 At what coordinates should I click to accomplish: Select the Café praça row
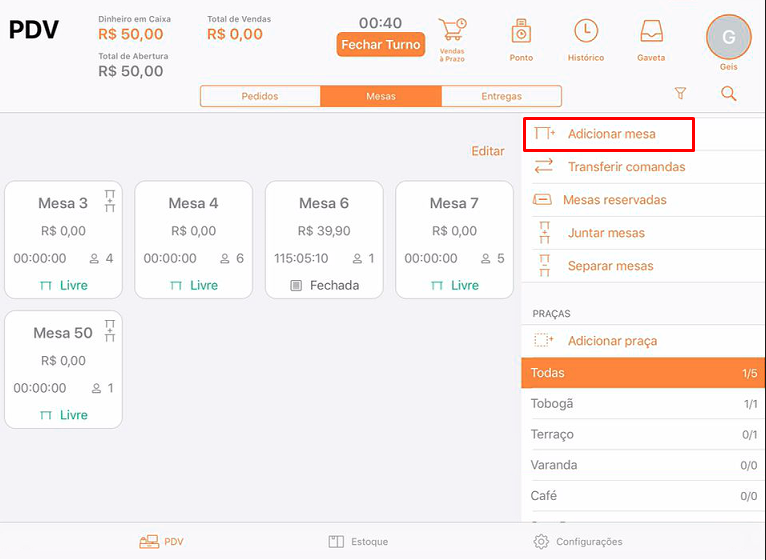point(643,496)
